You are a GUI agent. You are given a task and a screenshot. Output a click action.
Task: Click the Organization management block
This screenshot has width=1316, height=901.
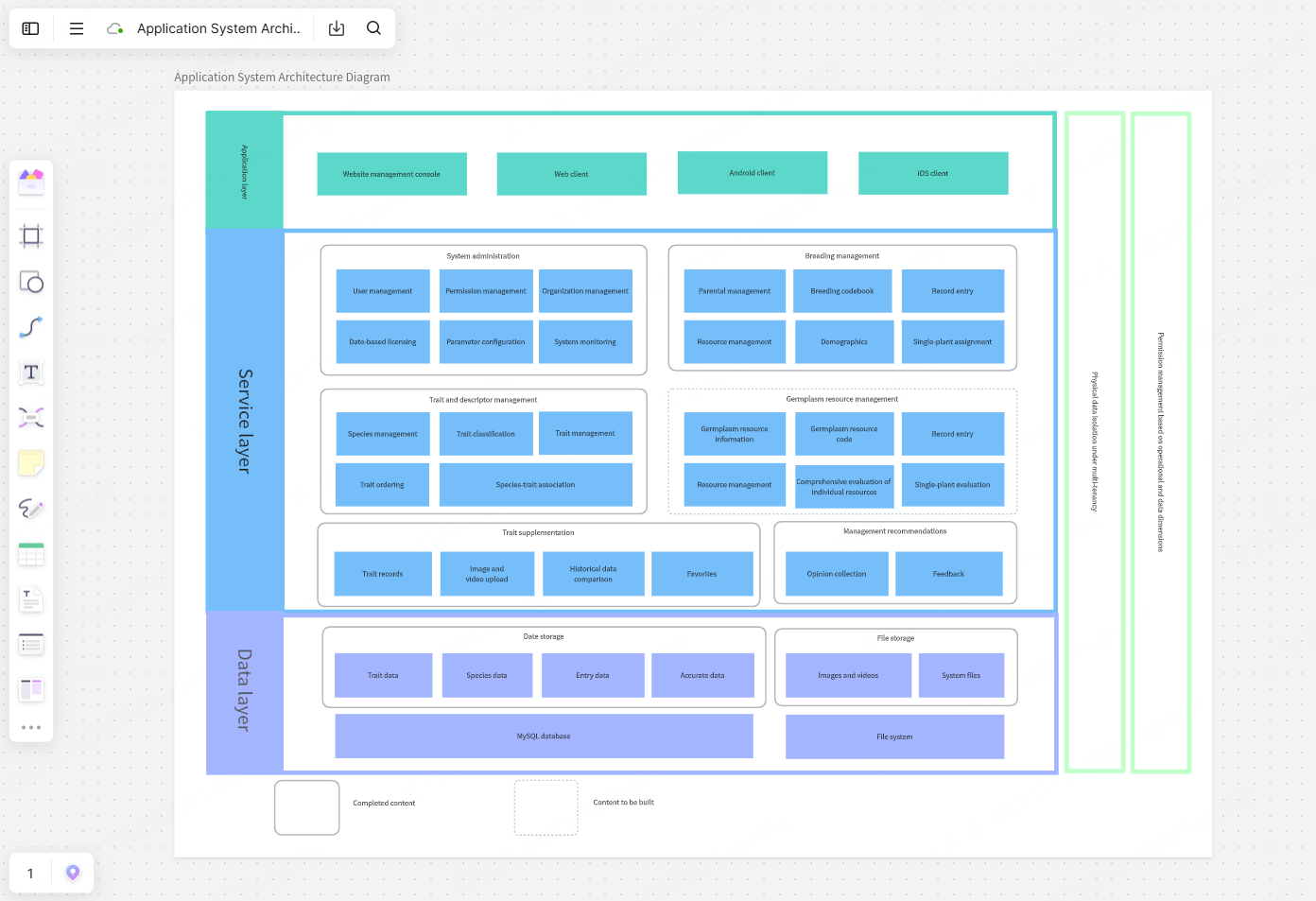click(585, 291)
